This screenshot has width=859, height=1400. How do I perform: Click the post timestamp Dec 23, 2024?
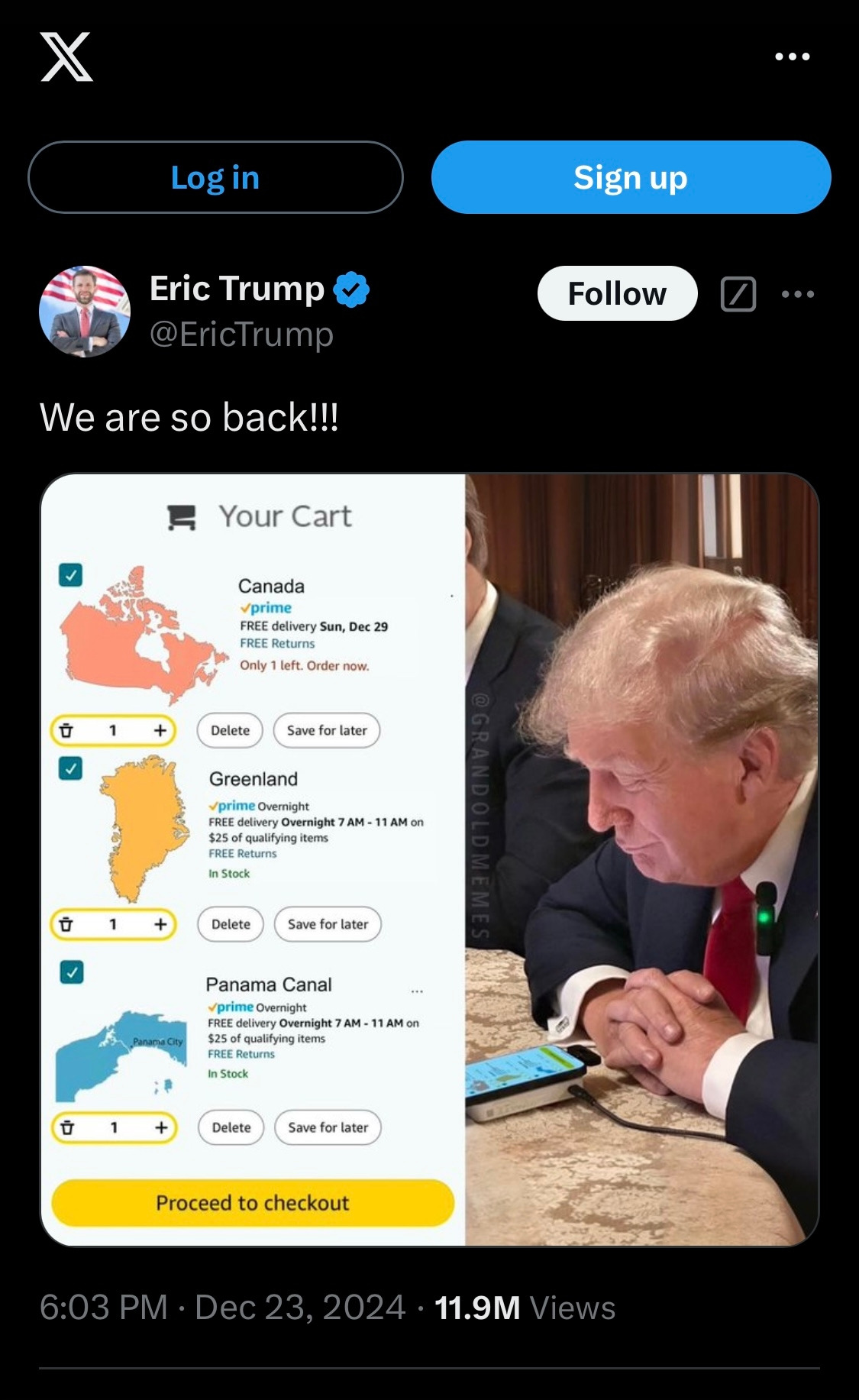[x=299, y=1307]
